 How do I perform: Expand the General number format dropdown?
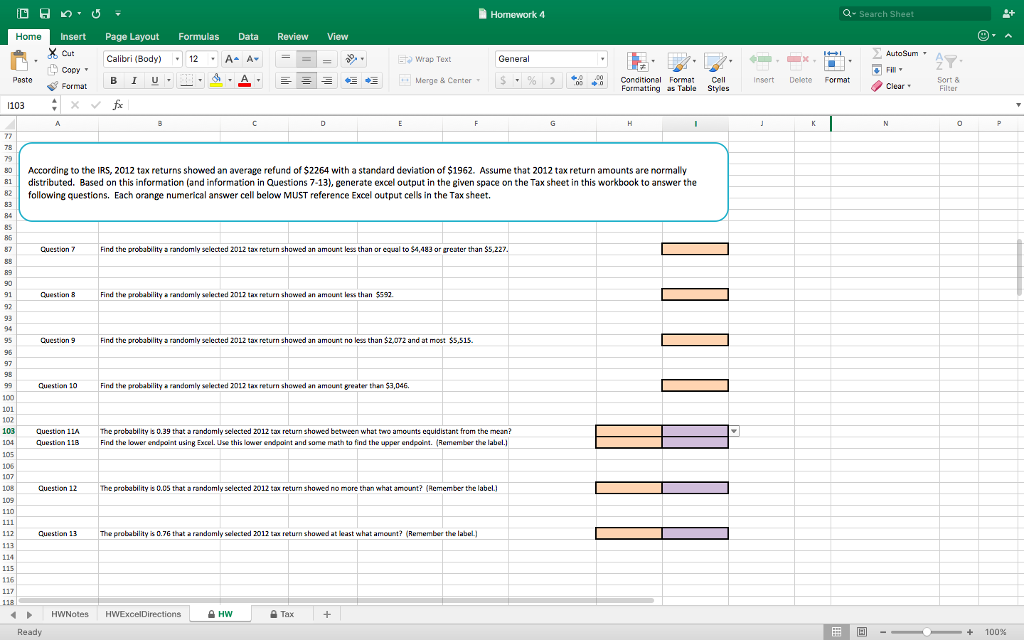point(603,59)
